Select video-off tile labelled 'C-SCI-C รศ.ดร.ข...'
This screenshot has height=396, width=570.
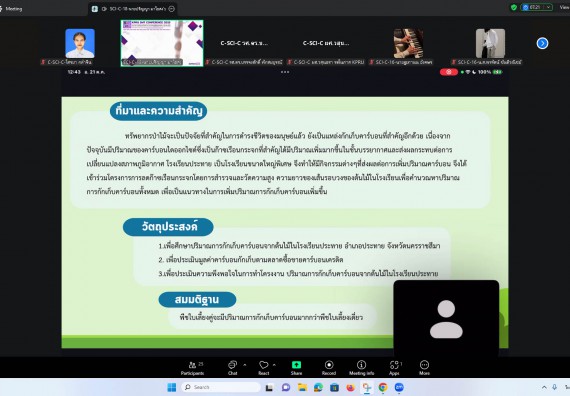click(x=244, y=43)
